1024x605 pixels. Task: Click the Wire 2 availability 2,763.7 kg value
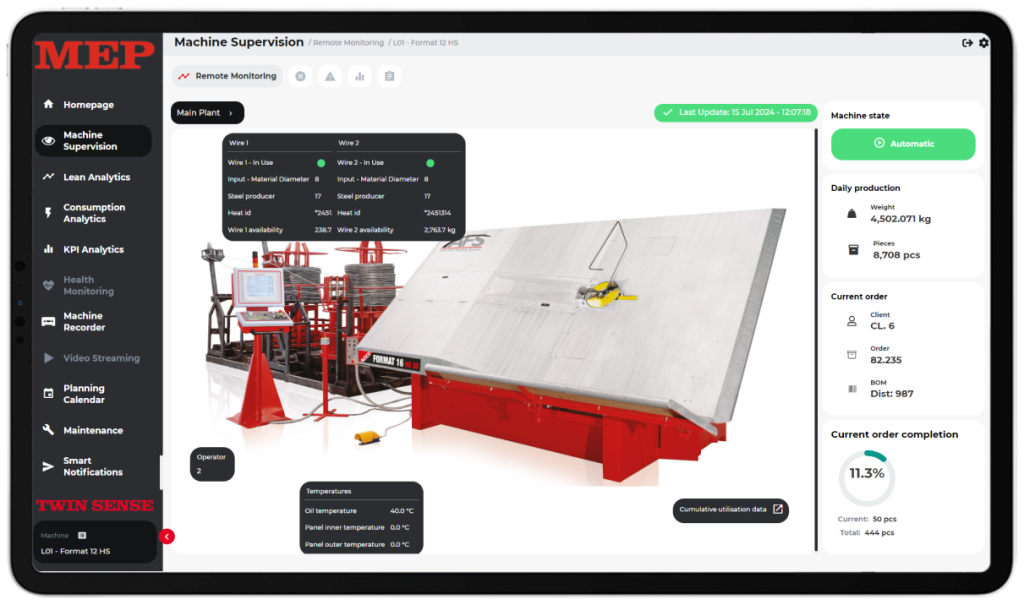(x=440, y=230)
